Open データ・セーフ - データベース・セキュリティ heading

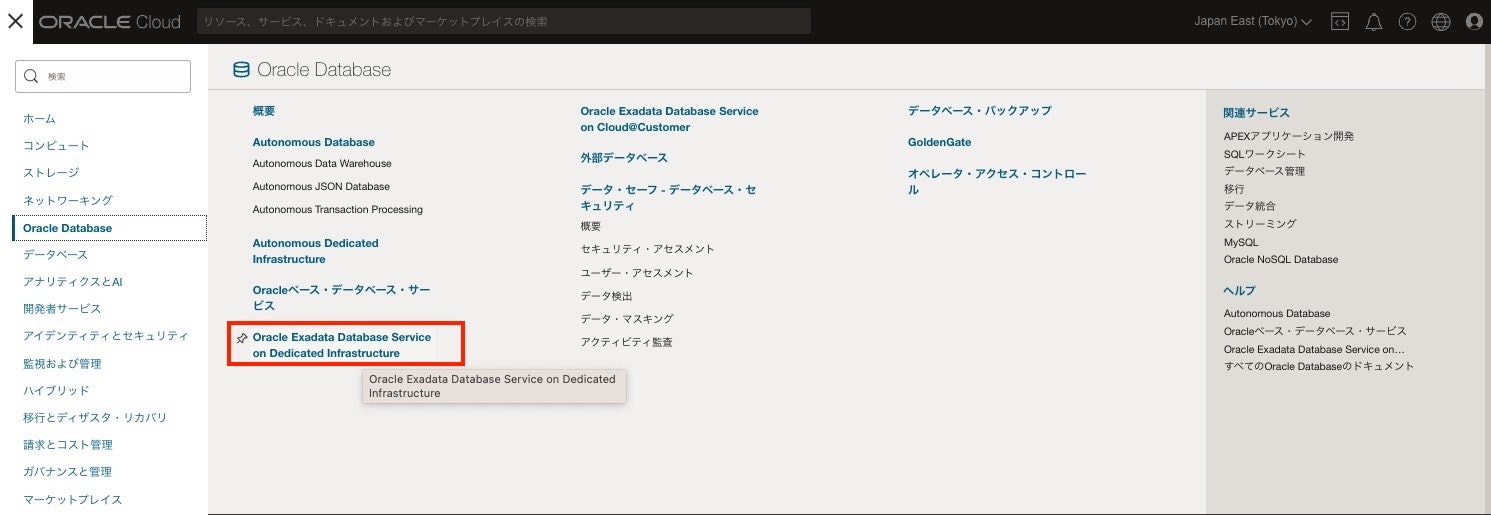[x=668, y=197]
